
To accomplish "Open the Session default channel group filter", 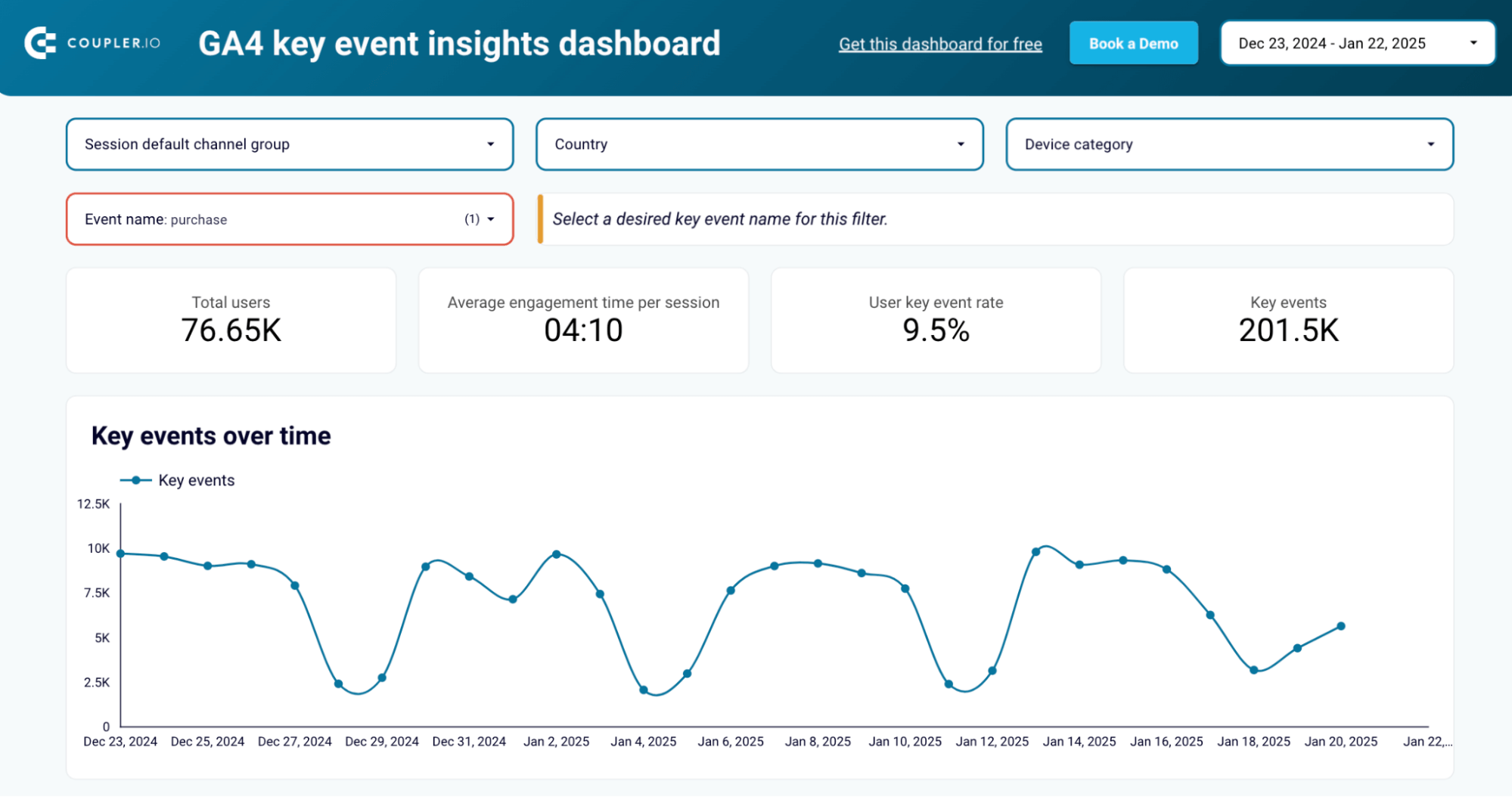I will [290, 144].
